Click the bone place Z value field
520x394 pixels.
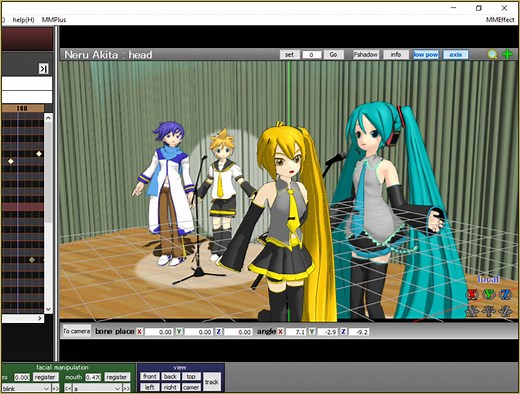[238, 332]
